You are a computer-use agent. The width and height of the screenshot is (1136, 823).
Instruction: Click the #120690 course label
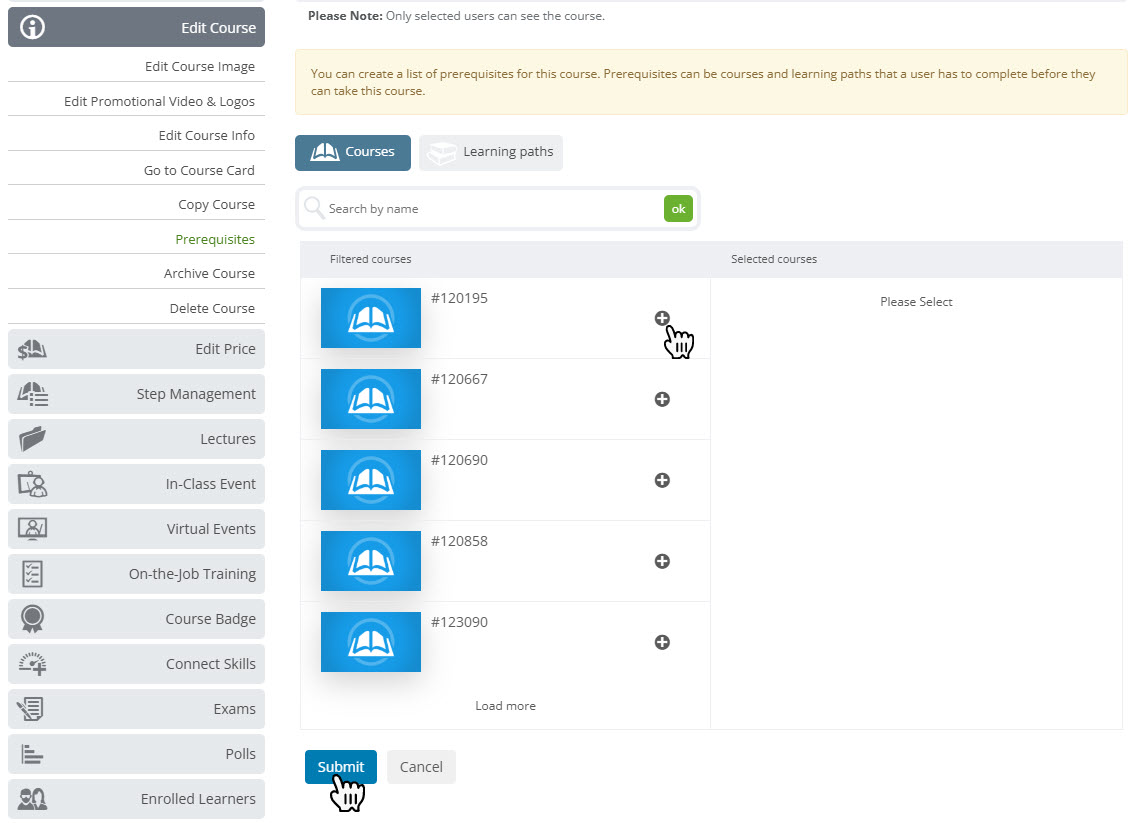(x=459, y=460)
